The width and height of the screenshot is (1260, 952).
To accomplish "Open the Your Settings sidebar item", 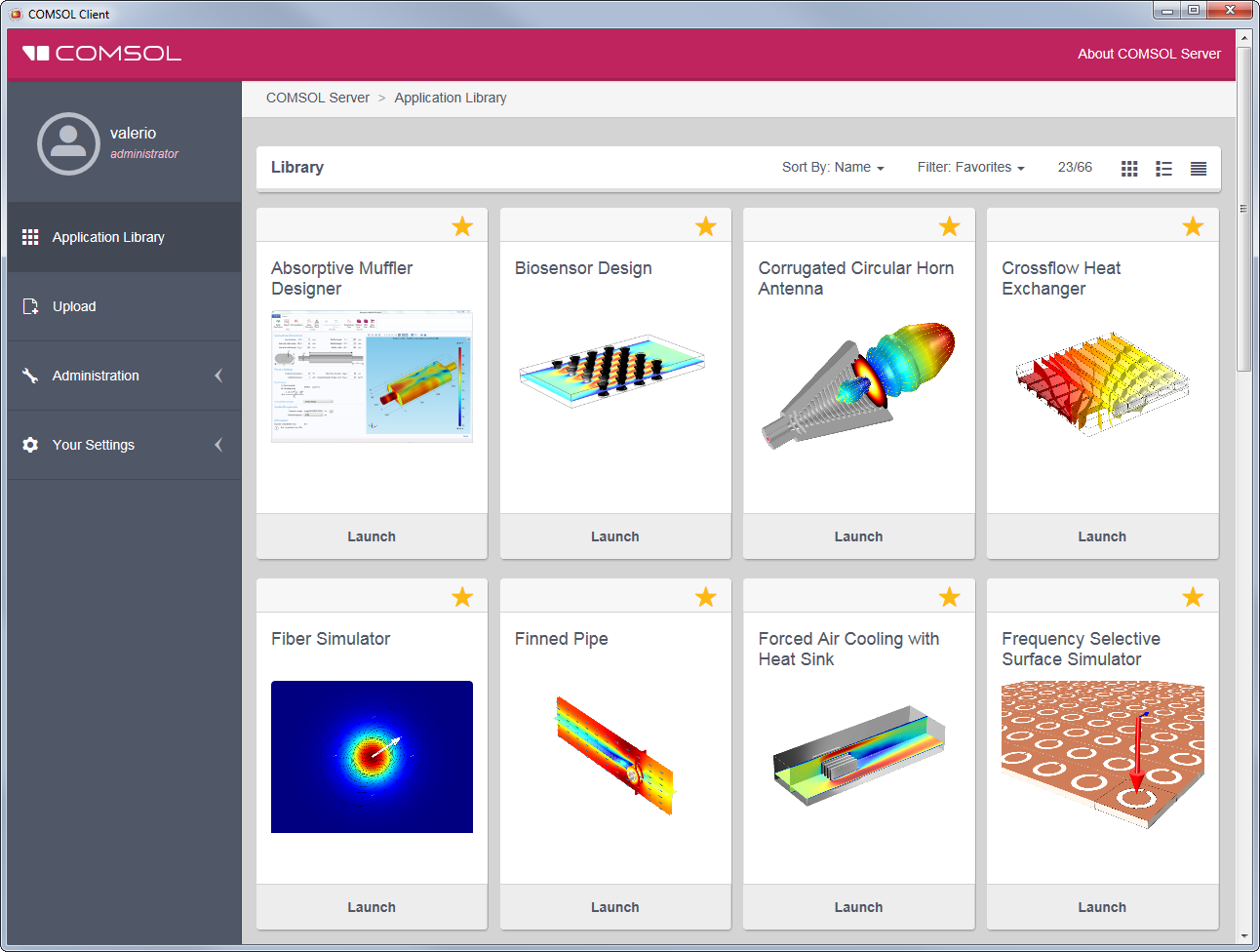I will [124, 445].
